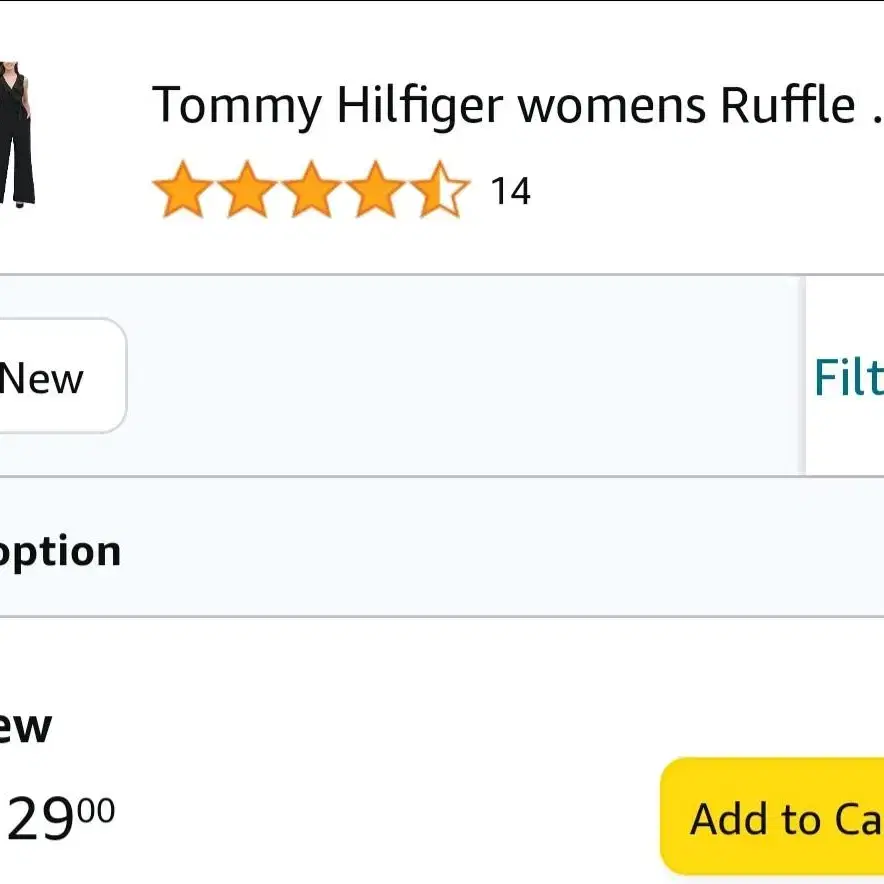Click the 29 dollar price amount
884x884 pixels.
[x=41, y=818]
